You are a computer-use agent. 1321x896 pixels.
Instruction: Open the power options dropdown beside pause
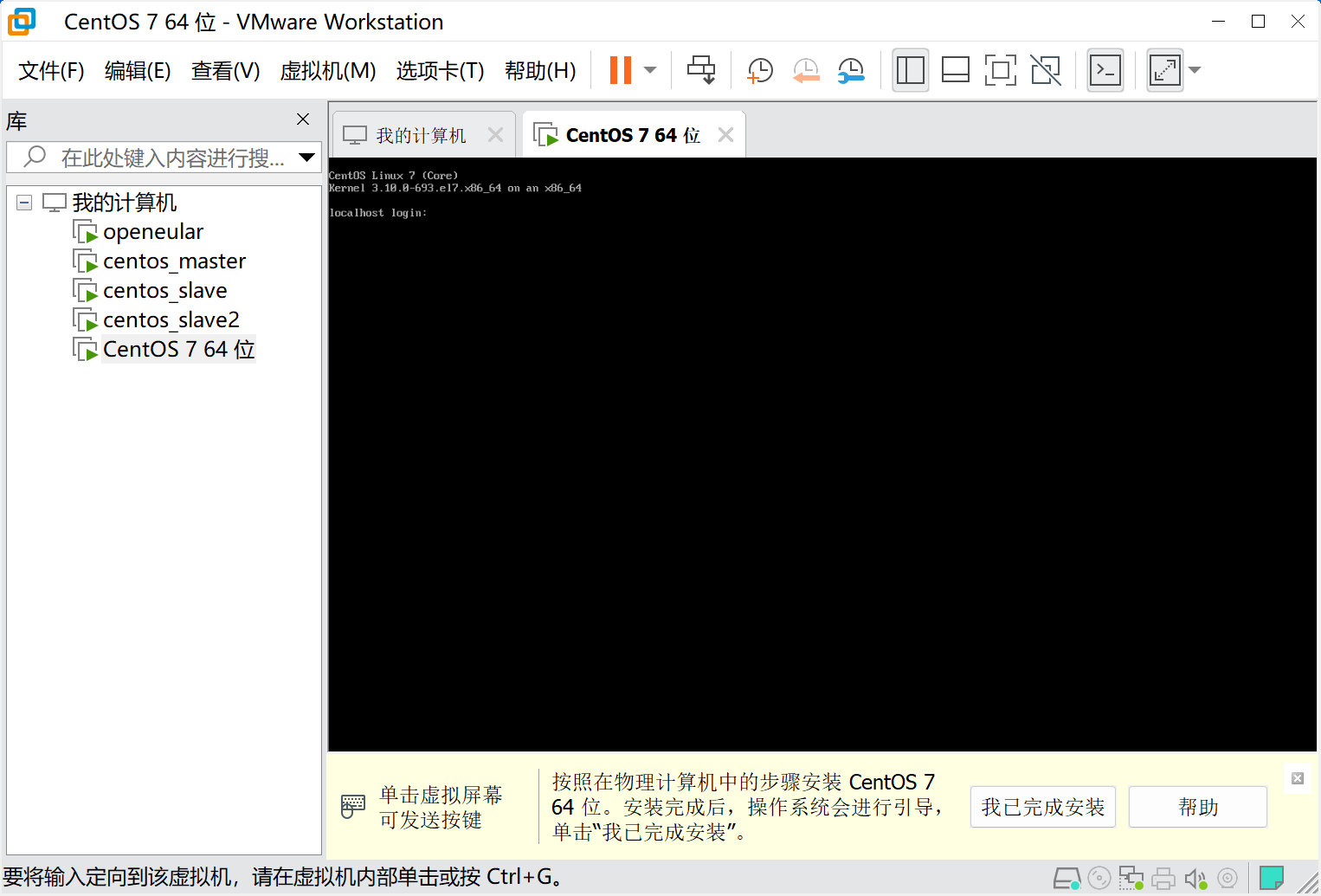[x=650, y=70]
